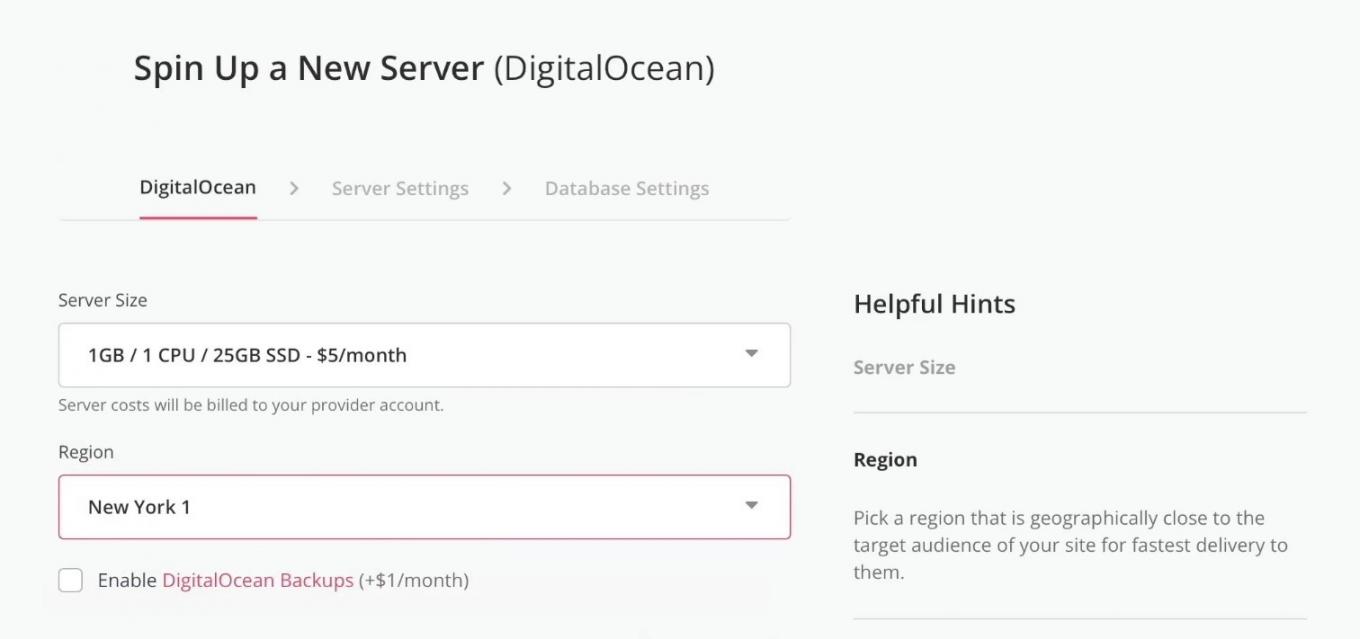Click the "Enable" label beside the backups checkbox

pyautogui.click(x=127, y=580)
